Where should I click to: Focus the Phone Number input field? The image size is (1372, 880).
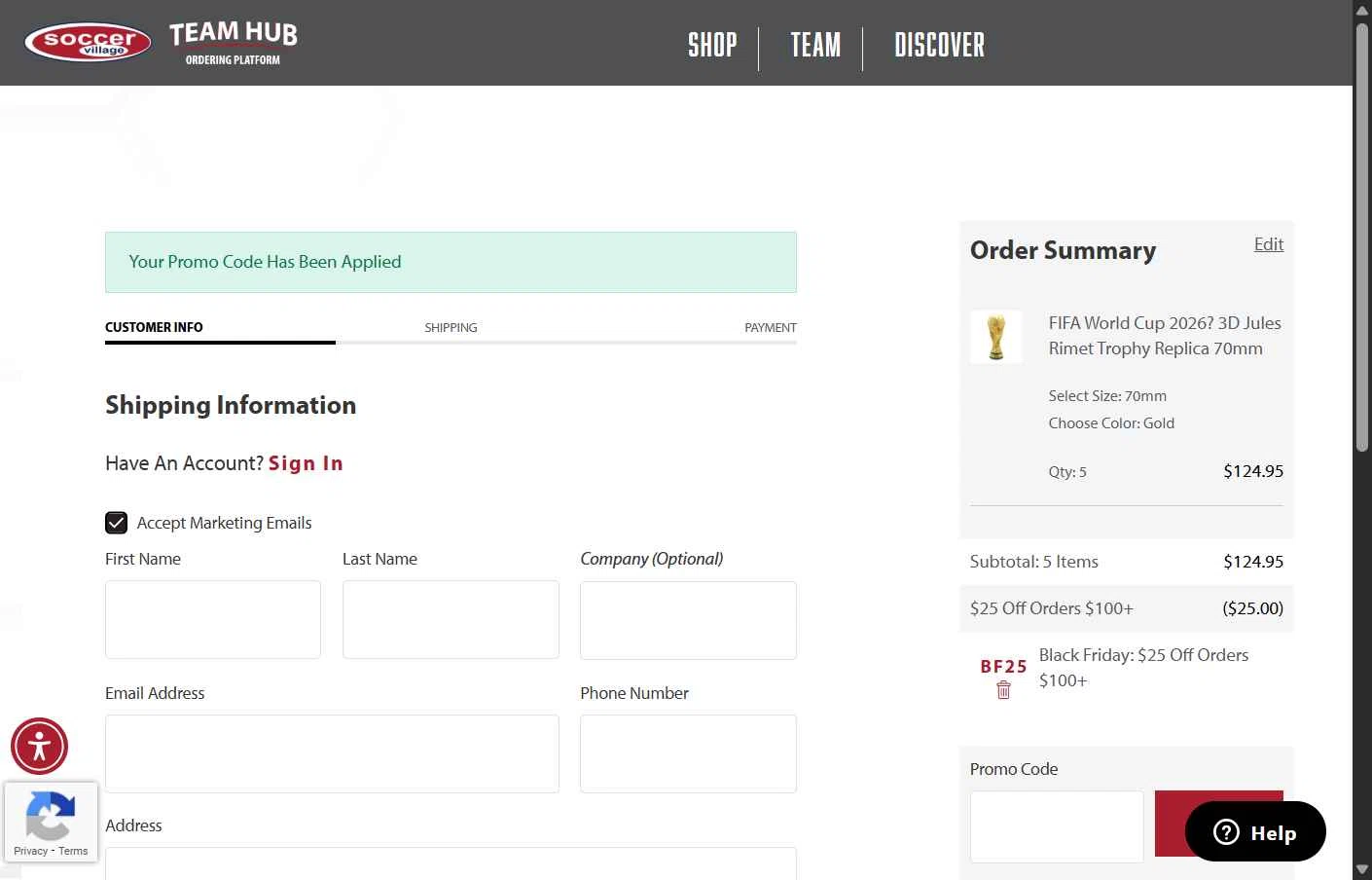point(688,754)
